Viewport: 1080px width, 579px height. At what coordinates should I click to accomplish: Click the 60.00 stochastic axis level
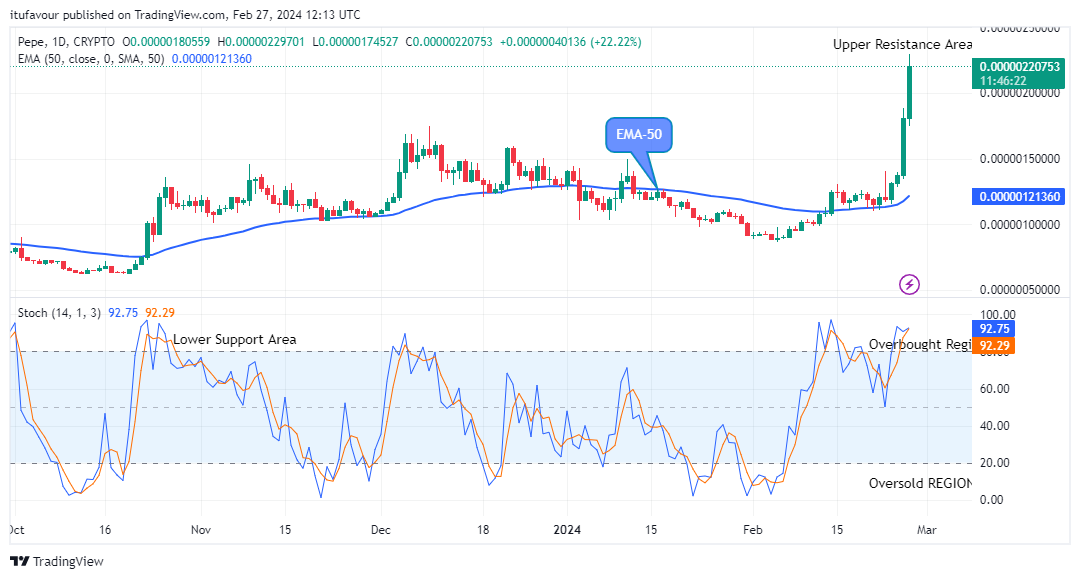(995, 389)
